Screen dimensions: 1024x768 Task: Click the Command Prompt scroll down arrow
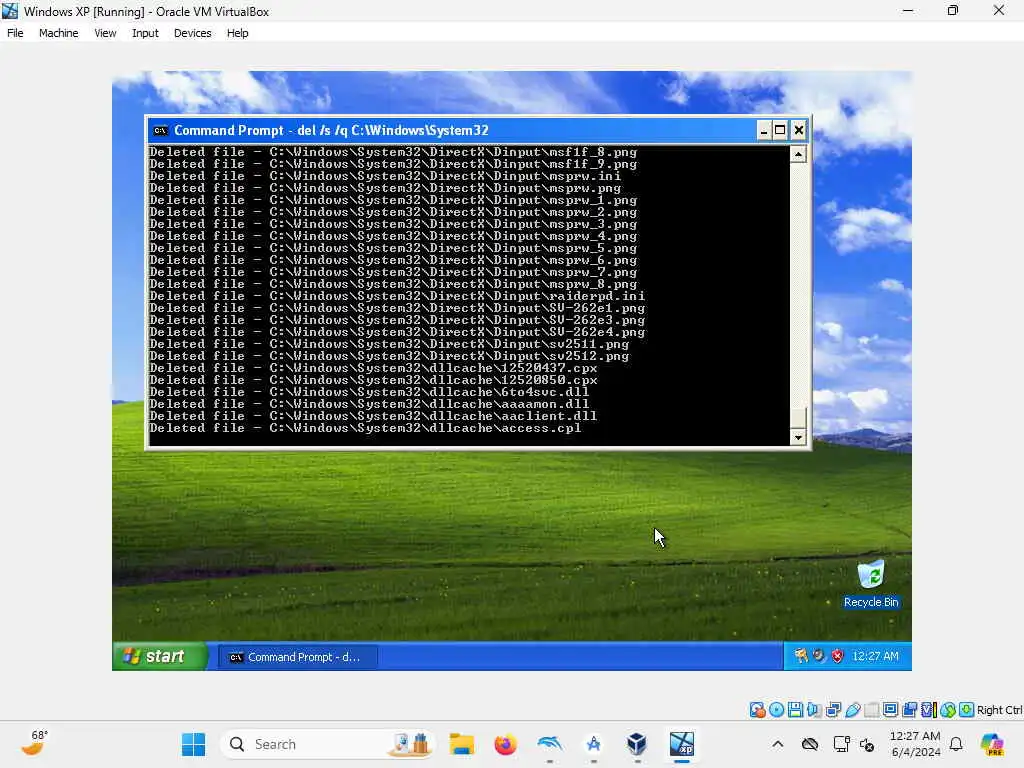tap(798, 437)
